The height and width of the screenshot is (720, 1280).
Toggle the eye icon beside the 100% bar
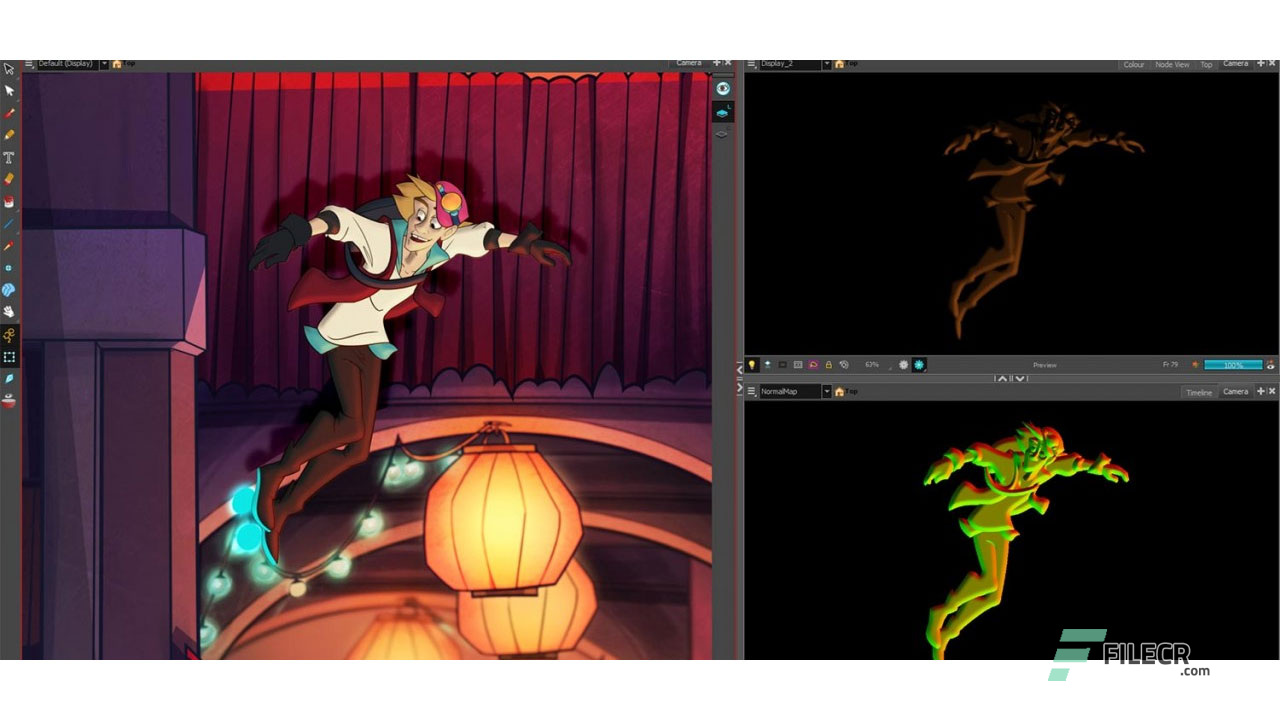click(x=1270, y=365)
